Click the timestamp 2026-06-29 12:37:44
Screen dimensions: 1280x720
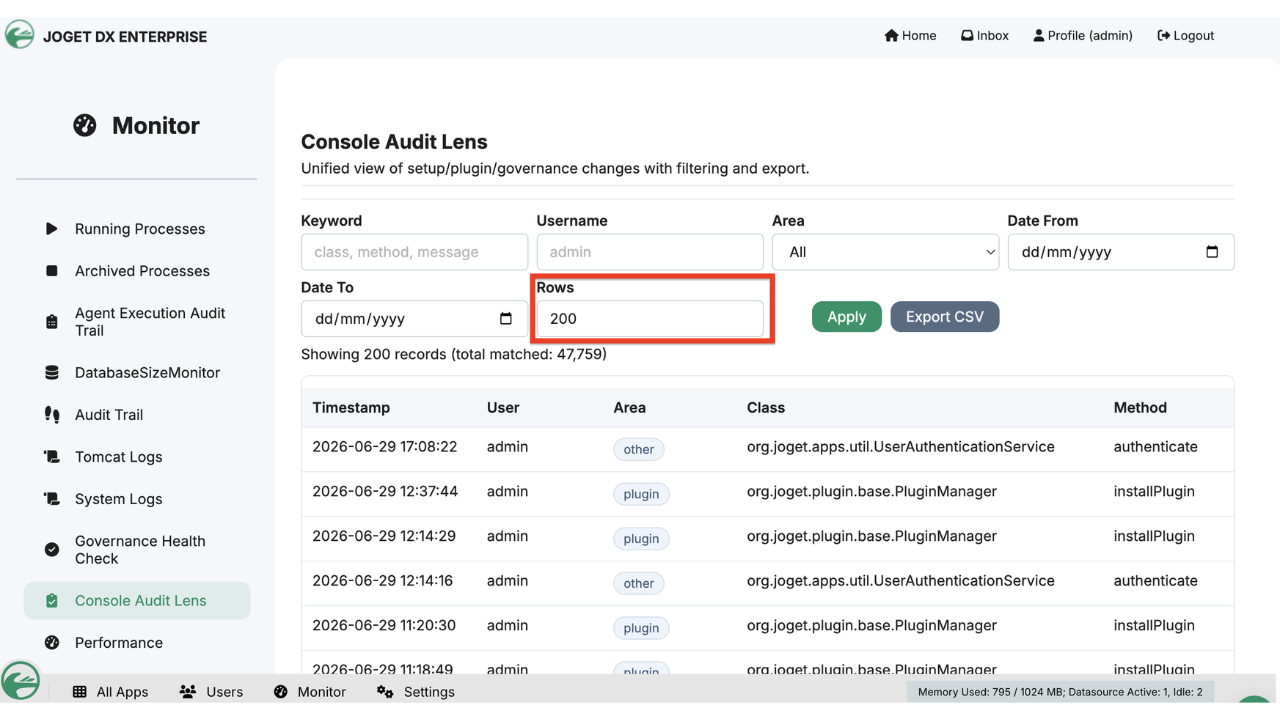(x=385, y=492)
